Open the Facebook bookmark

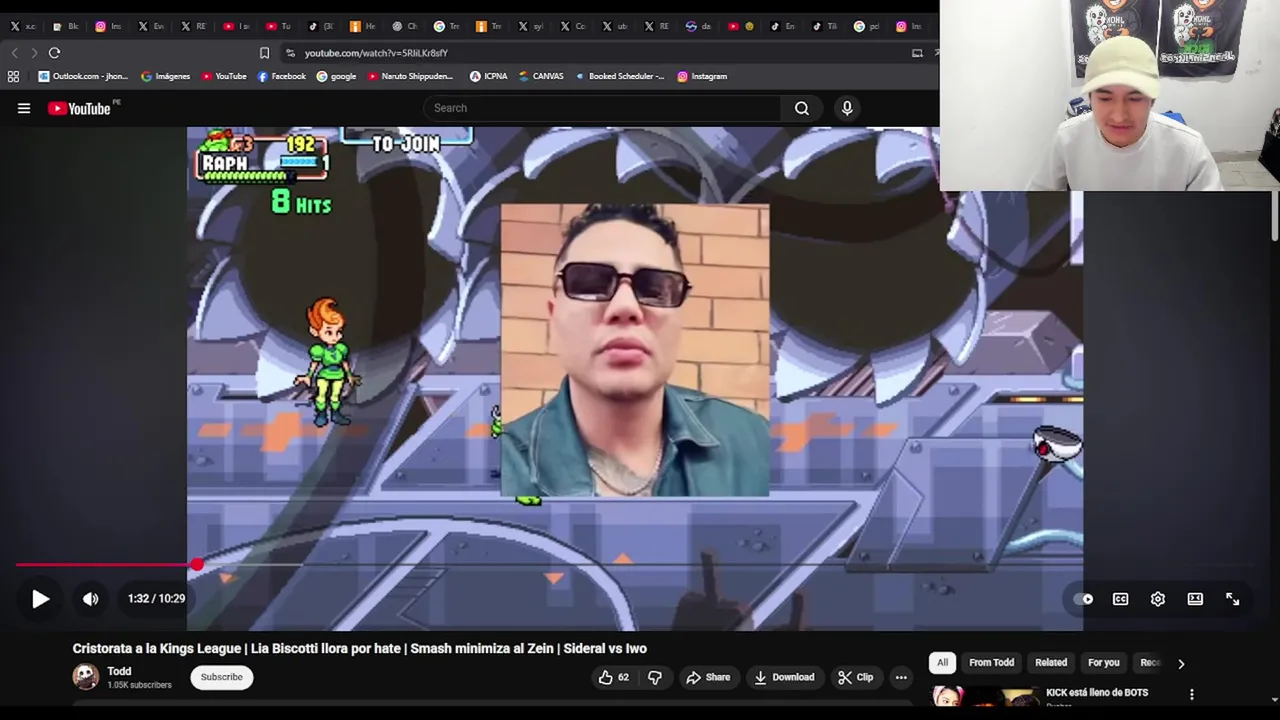(281, 76)
